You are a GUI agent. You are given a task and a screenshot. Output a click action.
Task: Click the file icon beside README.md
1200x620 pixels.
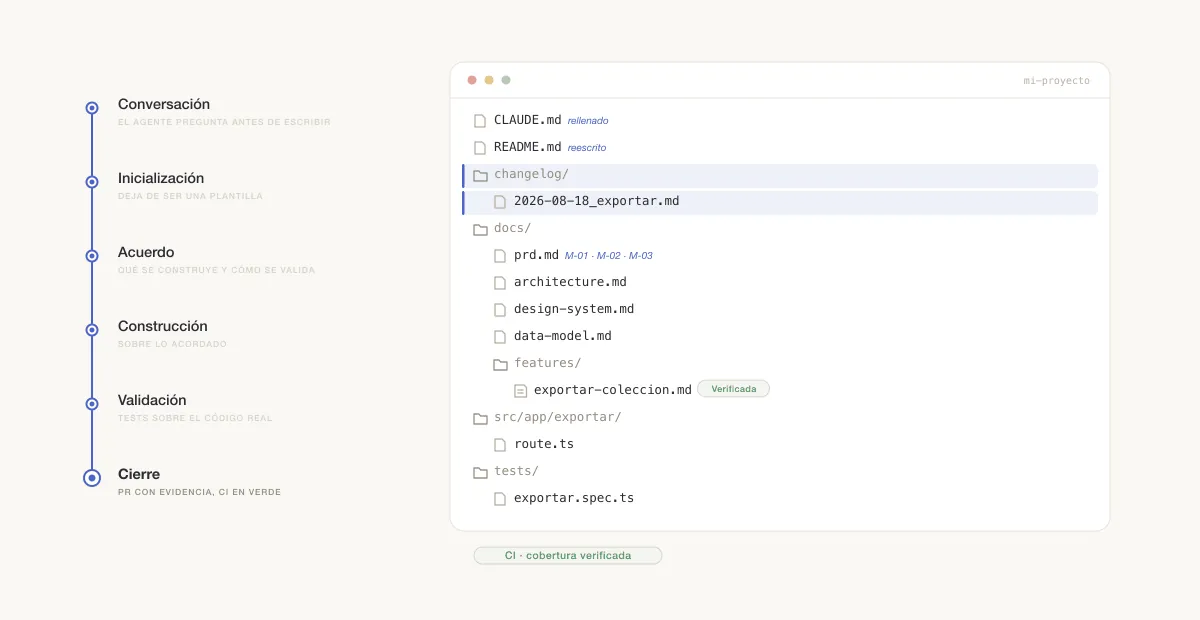(480, 147)
